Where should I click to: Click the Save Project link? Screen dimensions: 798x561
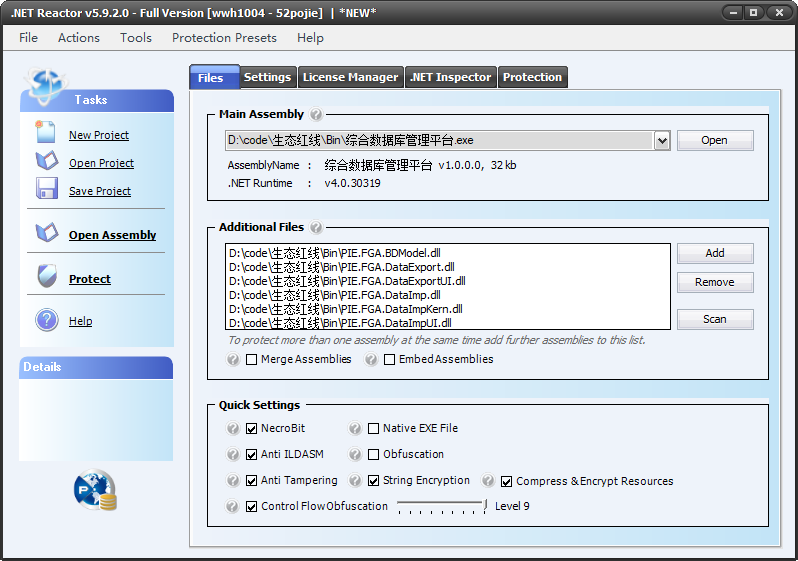click(100, 191)
